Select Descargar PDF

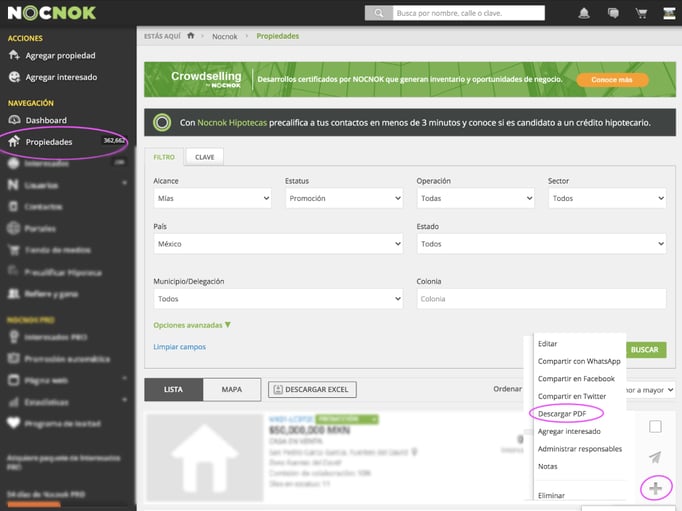[562, 414]
